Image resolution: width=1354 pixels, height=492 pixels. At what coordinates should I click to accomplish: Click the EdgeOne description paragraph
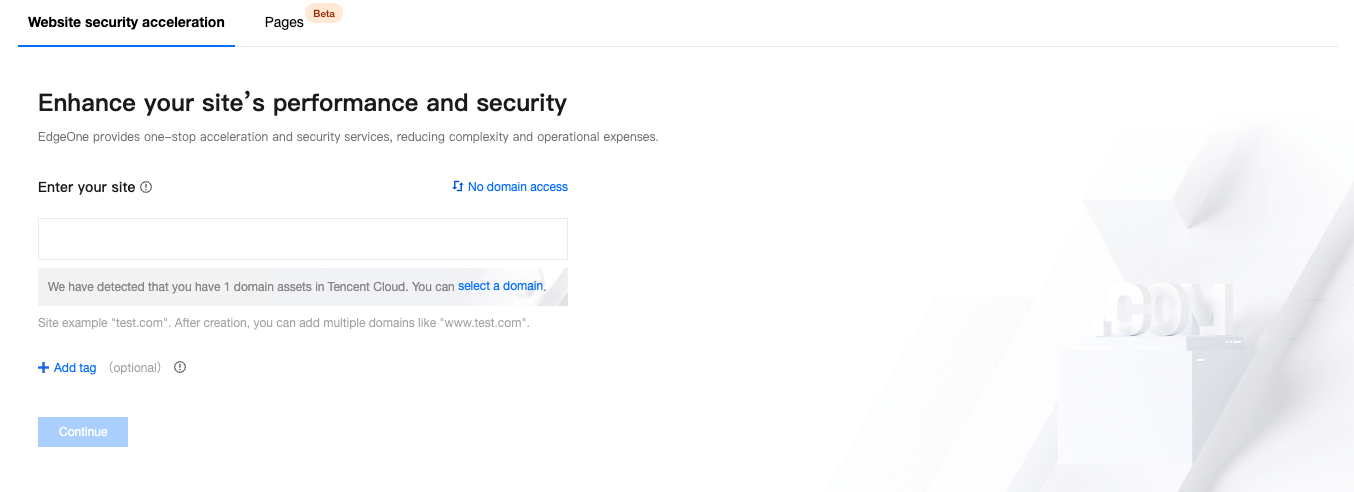(348, 137)
